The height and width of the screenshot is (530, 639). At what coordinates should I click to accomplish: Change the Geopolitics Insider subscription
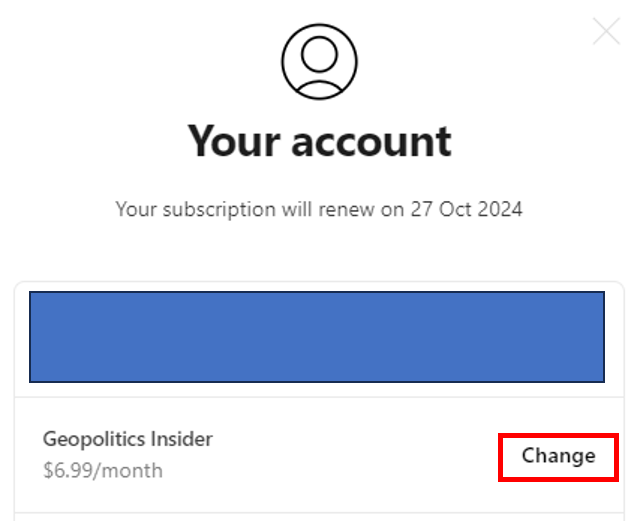tap(558, 457)
